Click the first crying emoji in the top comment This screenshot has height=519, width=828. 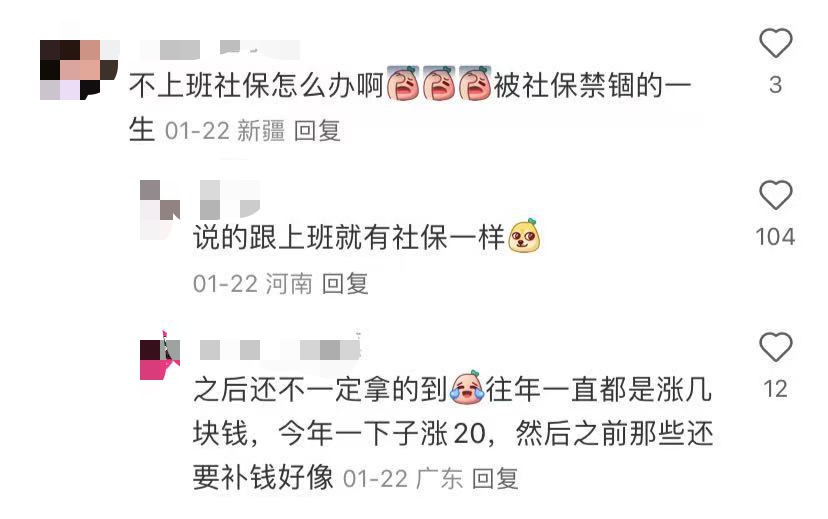point(403,83)
